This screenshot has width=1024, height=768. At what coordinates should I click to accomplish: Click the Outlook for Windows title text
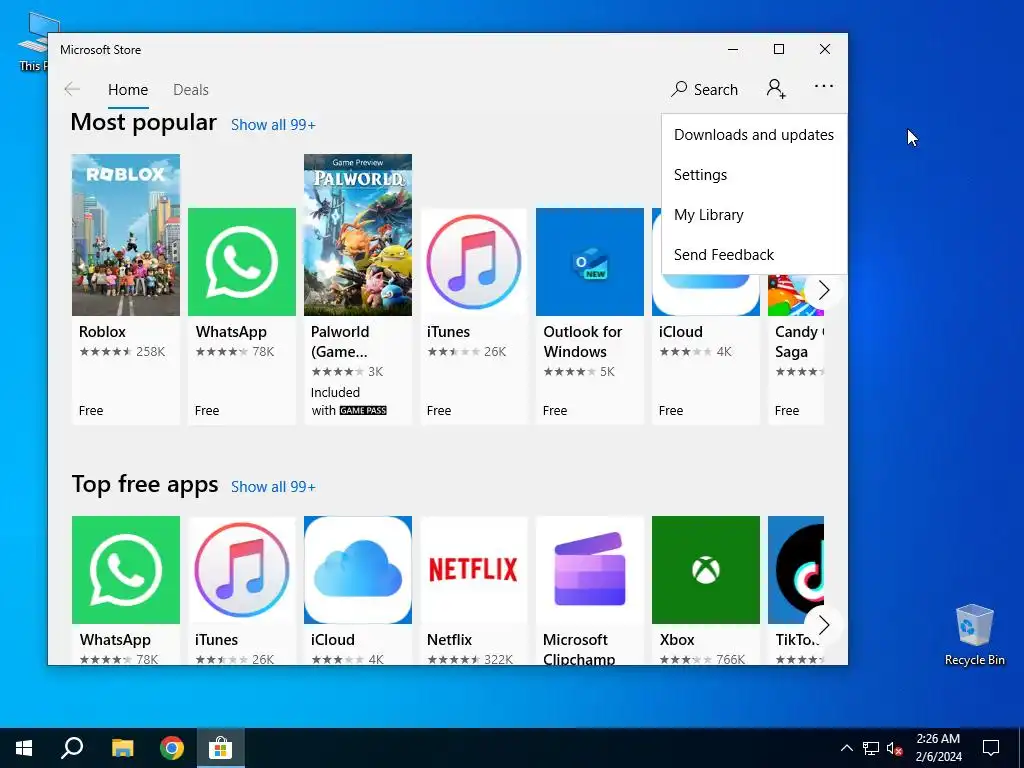(x=583, y=342)
